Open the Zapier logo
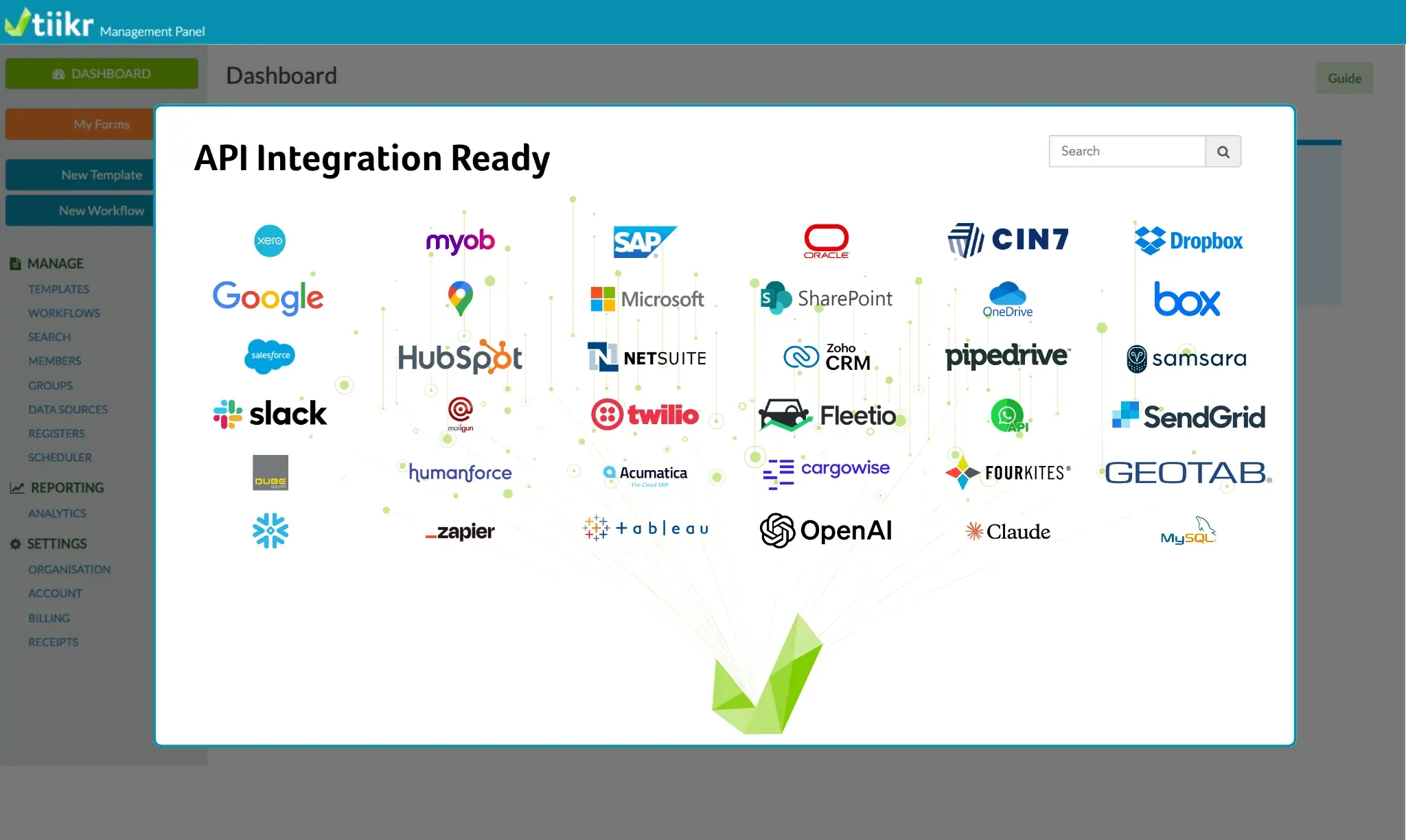The image size is (1406, 840). pos(460,531)
